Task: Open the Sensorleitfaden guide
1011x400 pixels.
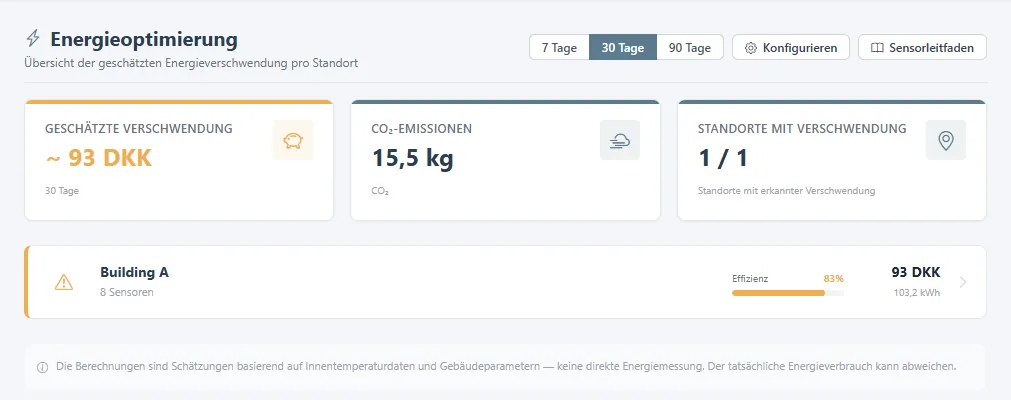Action: pyautogui.click(x=922, y=48)
